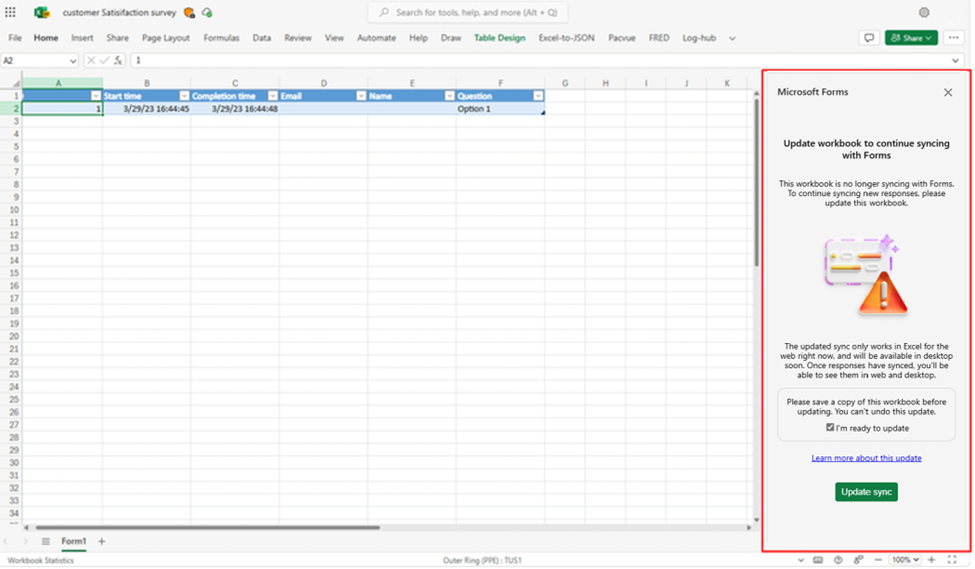This screenshot has width=975, height=569.
Task: Click the horizontal scrollbar thumb
Action: (x=208, y=528)
